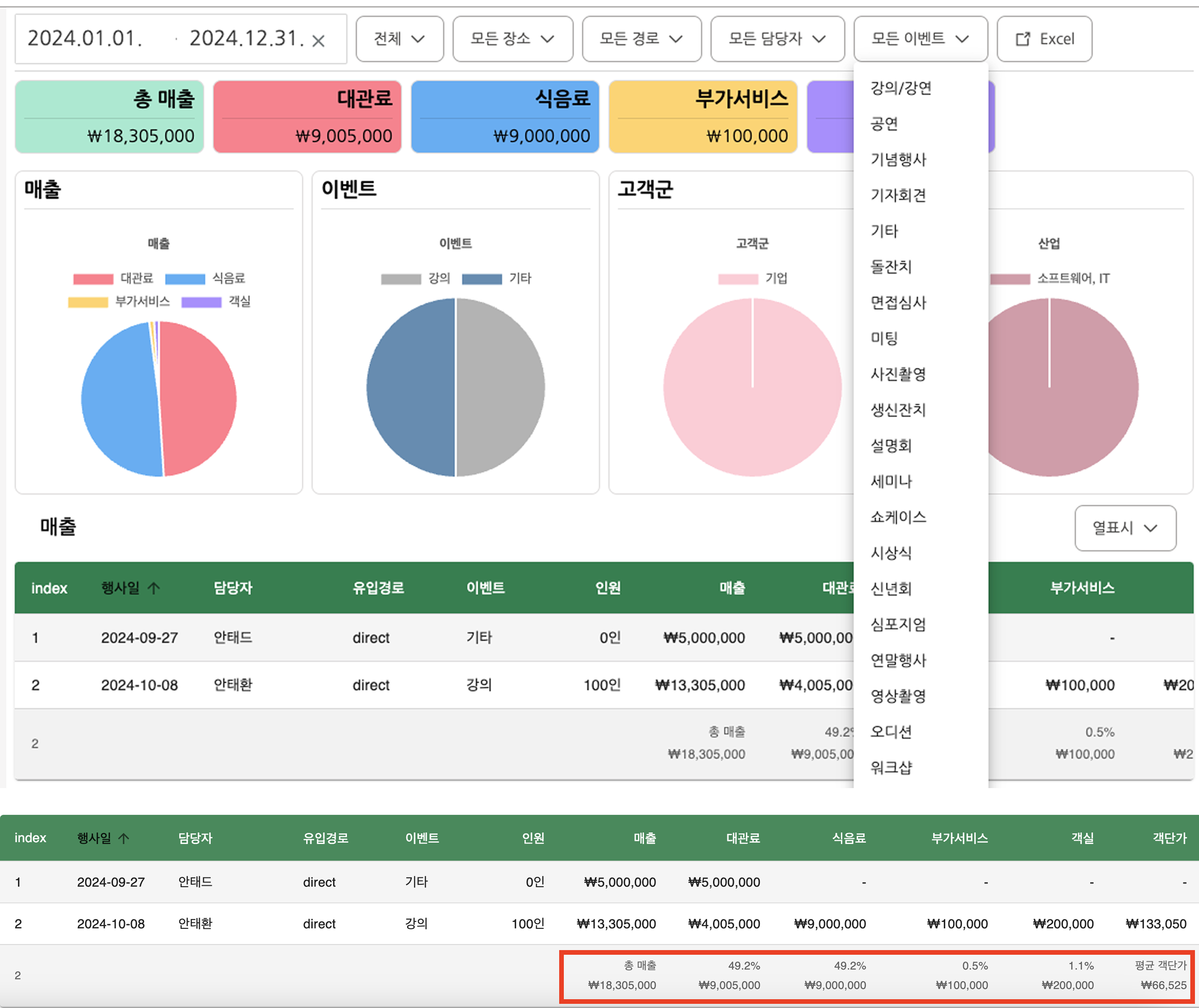Expand the 모든 담당자 filter dropdown
Viewport: 1199px width, 1008px height.
pos(776,38)
